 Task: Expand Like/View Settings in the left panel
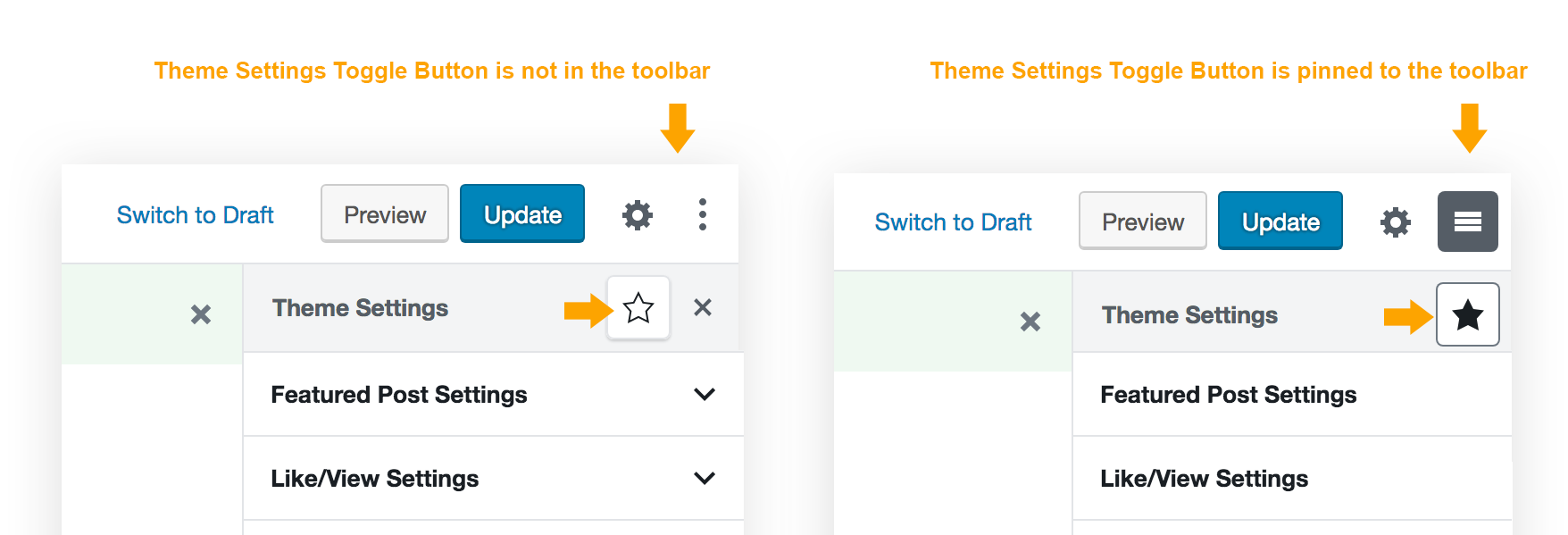[705, 478]
